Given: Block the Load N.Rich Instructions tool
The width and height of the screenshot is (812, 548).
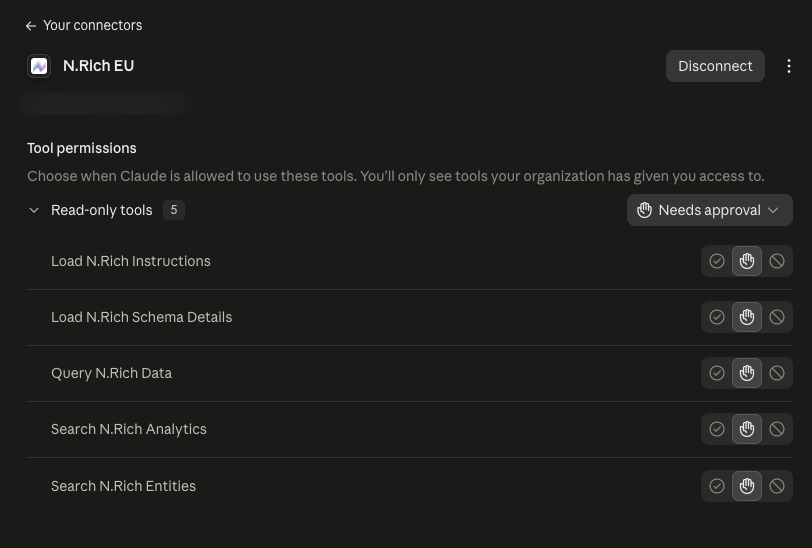Looking at the screenshot, I should [777, 261].
